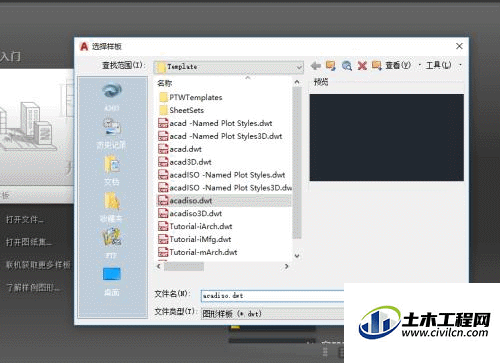Open the PTWTemplates folder

190,97
